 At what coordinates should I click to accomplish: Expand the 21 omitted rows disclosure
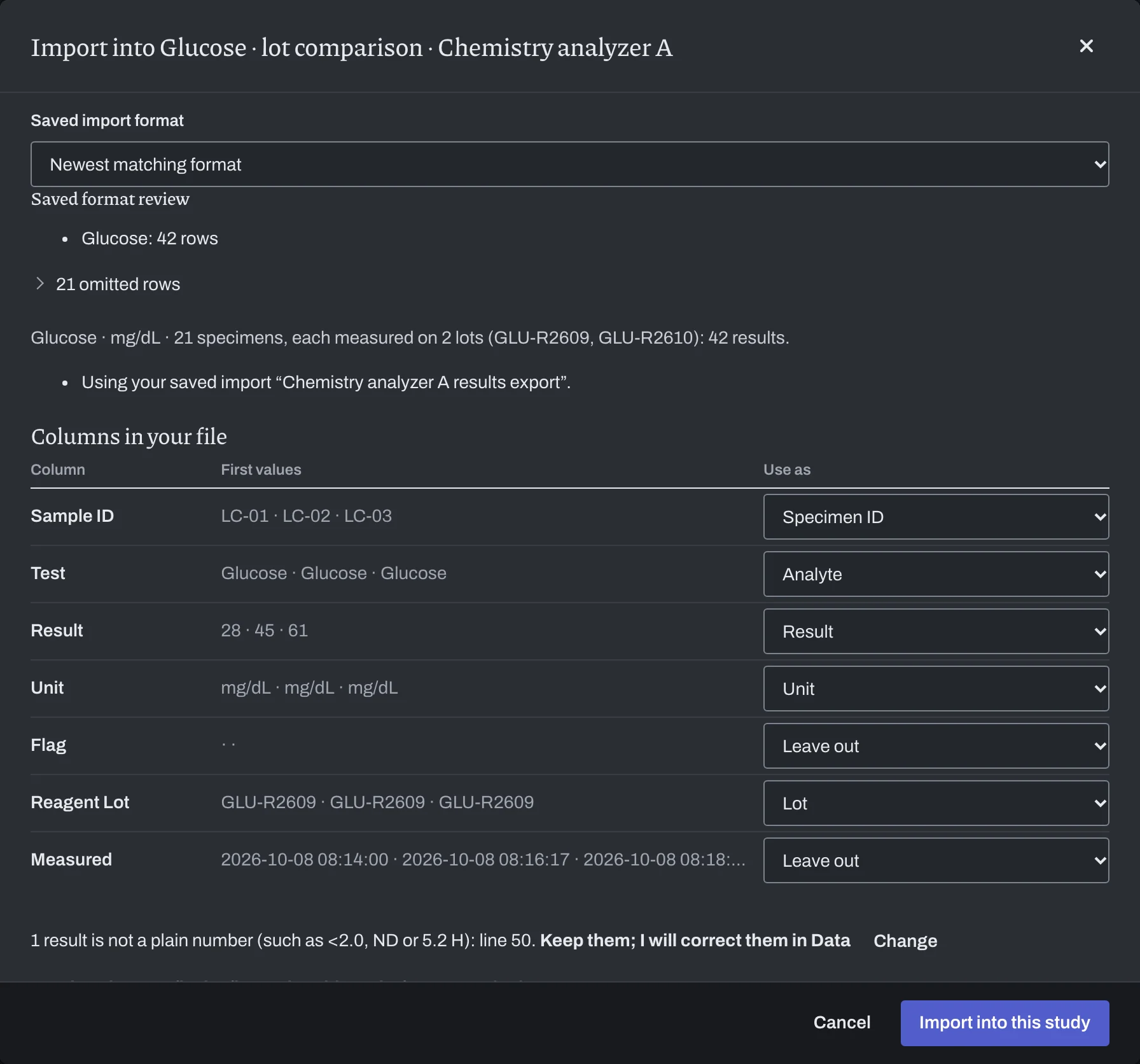click(107, 284)
